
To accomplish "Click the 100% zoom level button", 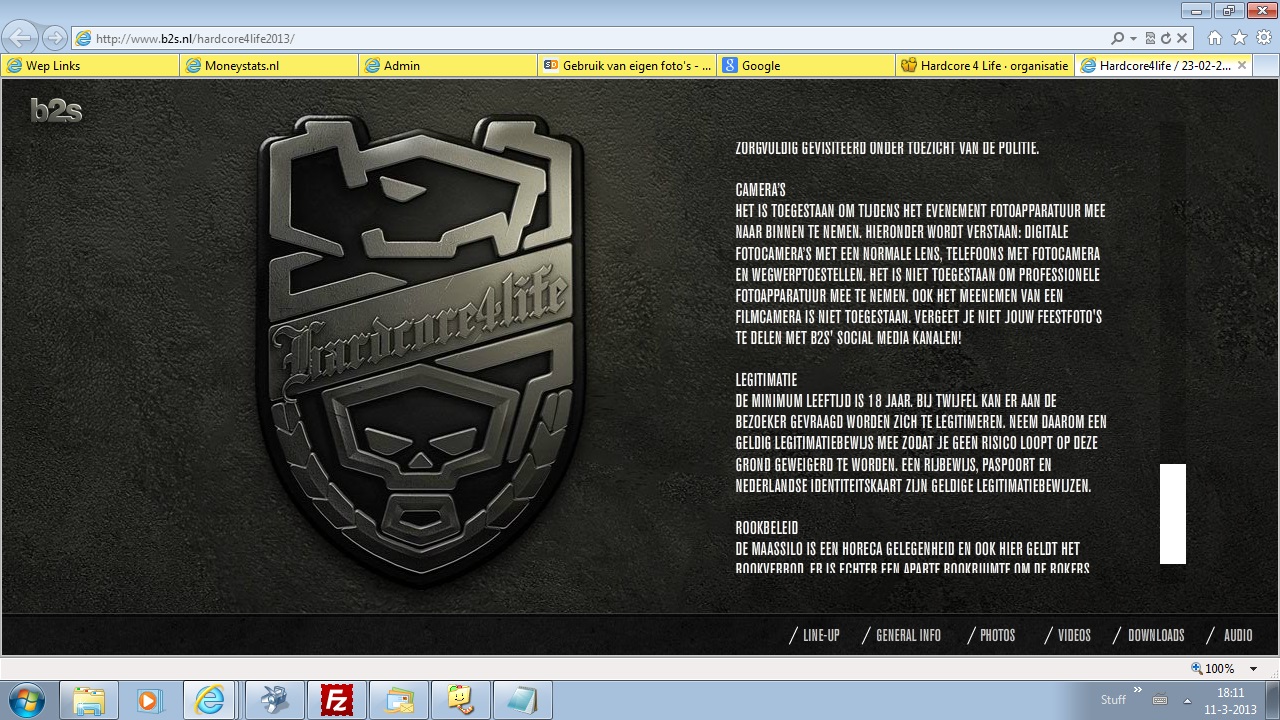I will pos(1212,668).
